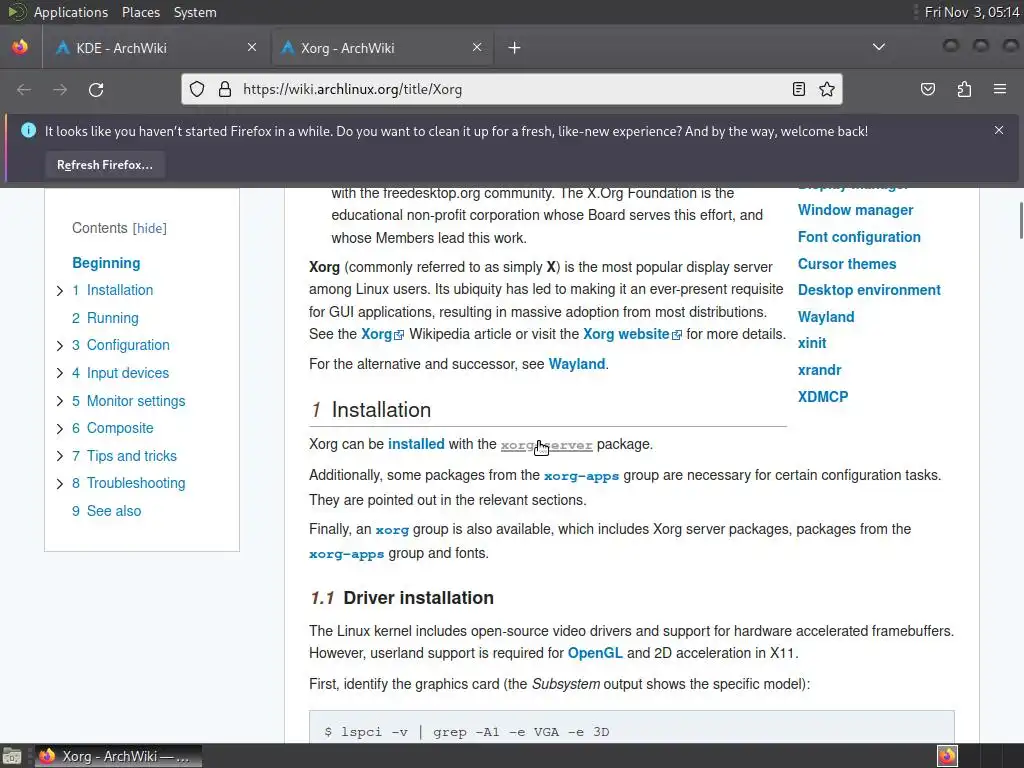
Task: Jump to Beginning in contents
Action: click(106, 263)
